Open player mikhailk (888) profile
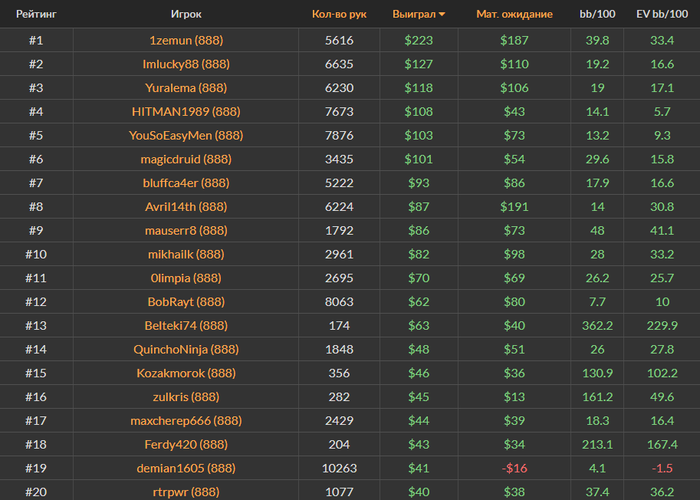The width and height of the screenshot is (700, 500). tap(186, 254)
